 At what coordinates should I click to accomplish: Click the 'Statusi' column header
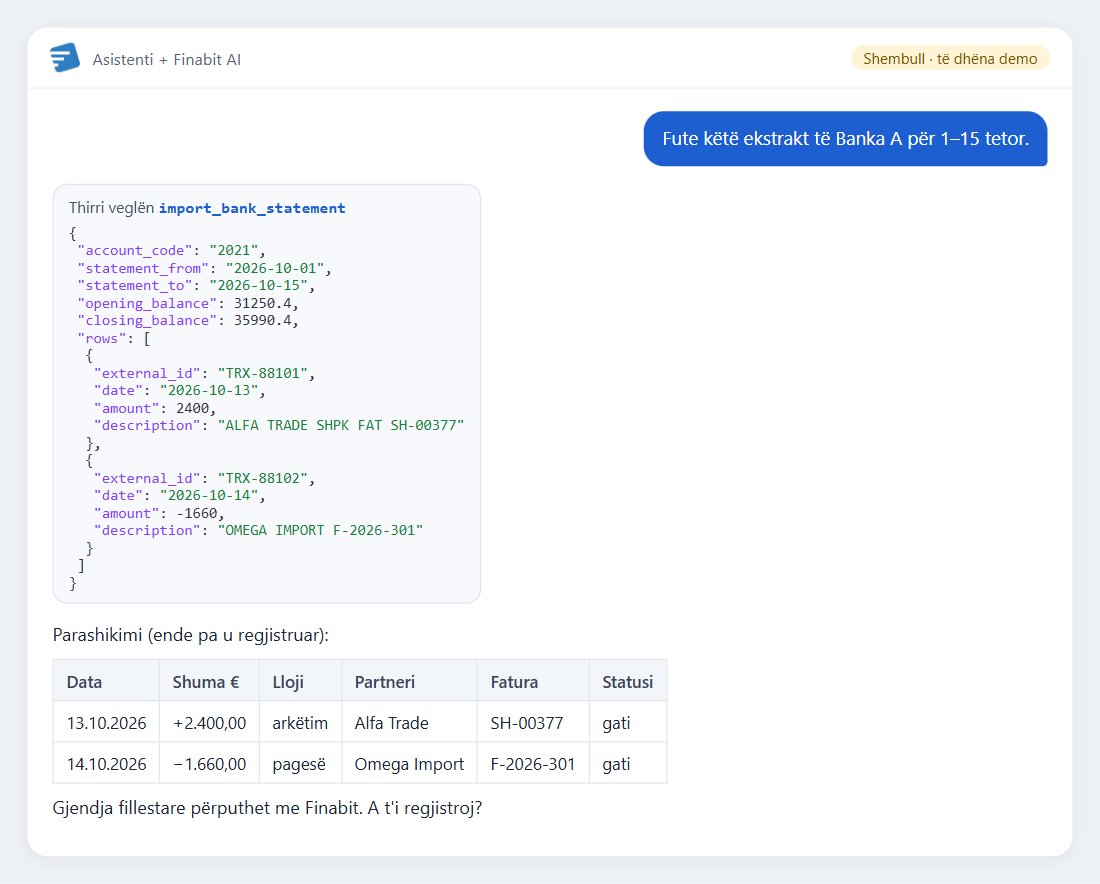click(x=627, y=682)
